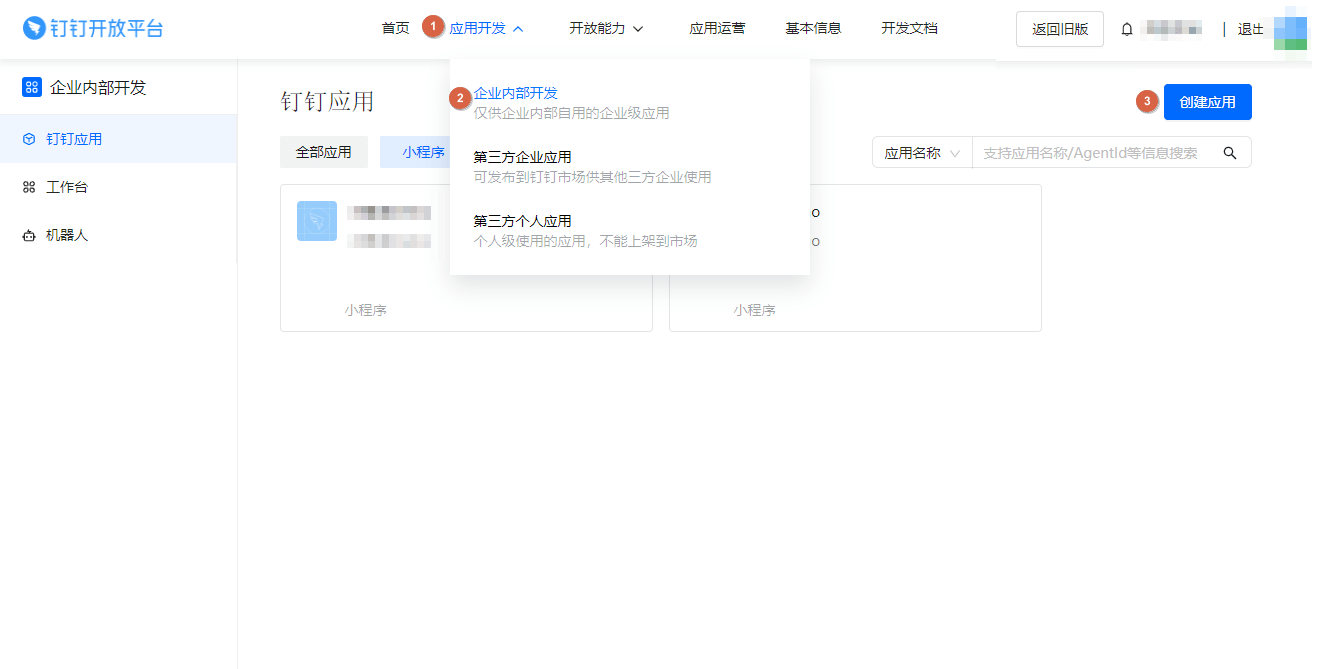Click the first mini-app thumbnail icon
The image size is (1322, 669).
[317, 221]
